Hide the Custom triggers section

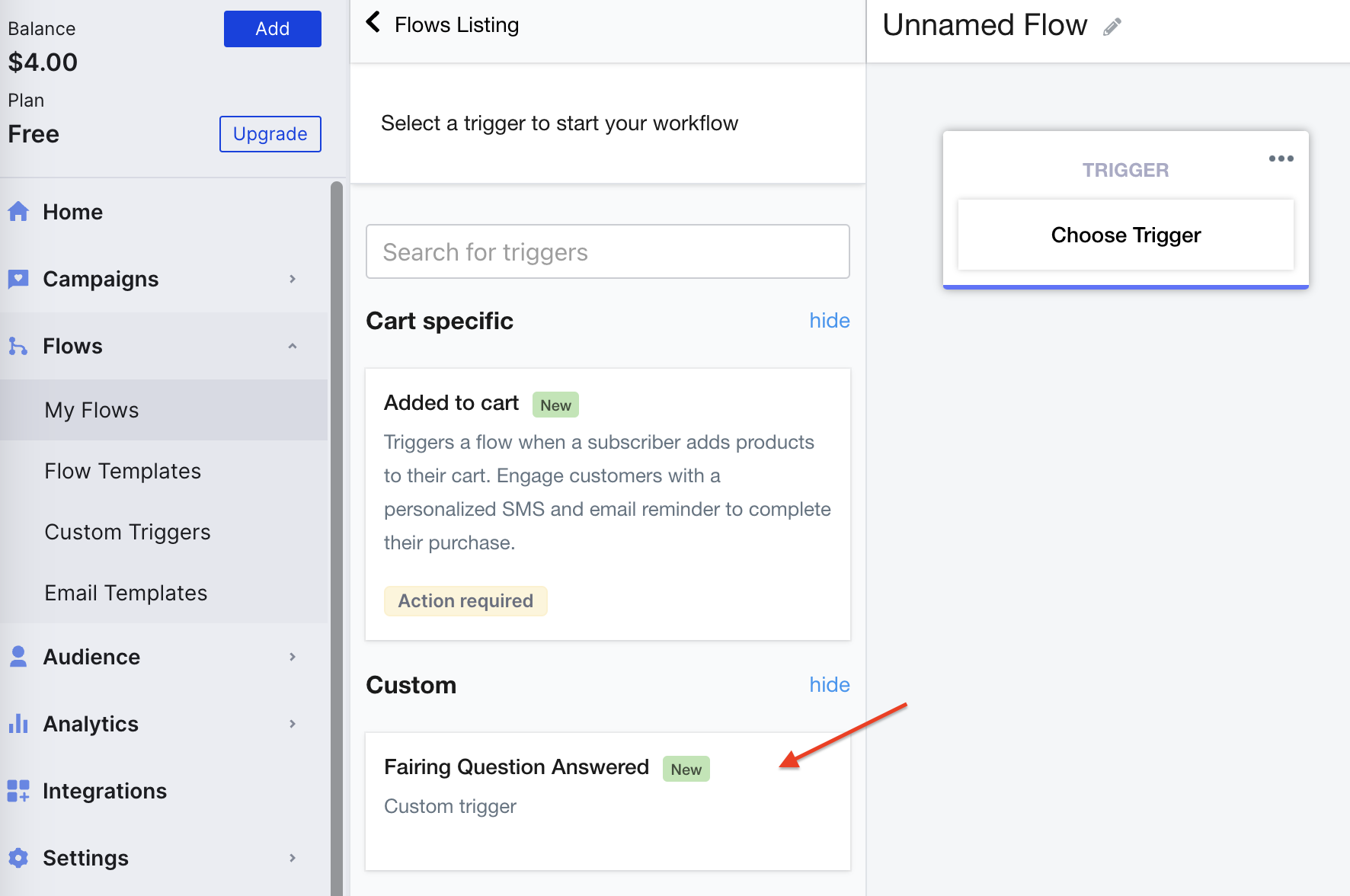point(829,685)
